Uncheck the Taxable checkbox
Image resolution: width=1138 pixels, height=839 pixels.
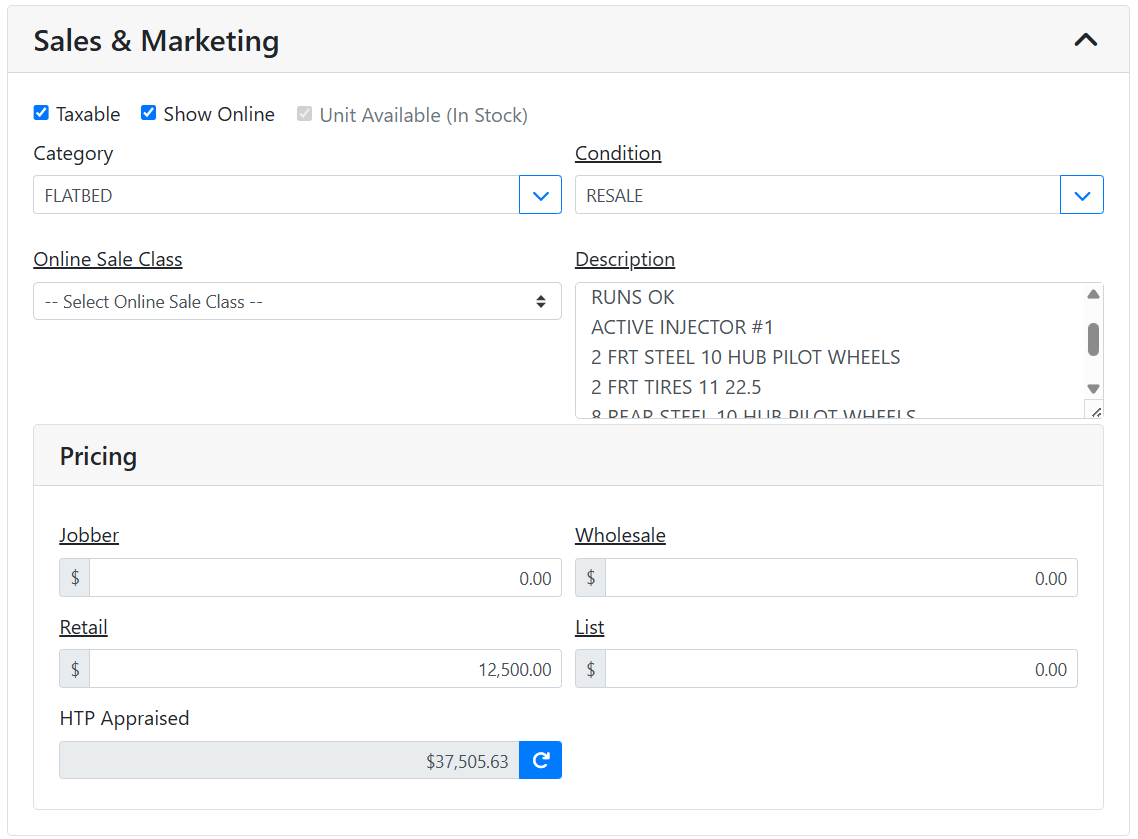click(41, 113)
